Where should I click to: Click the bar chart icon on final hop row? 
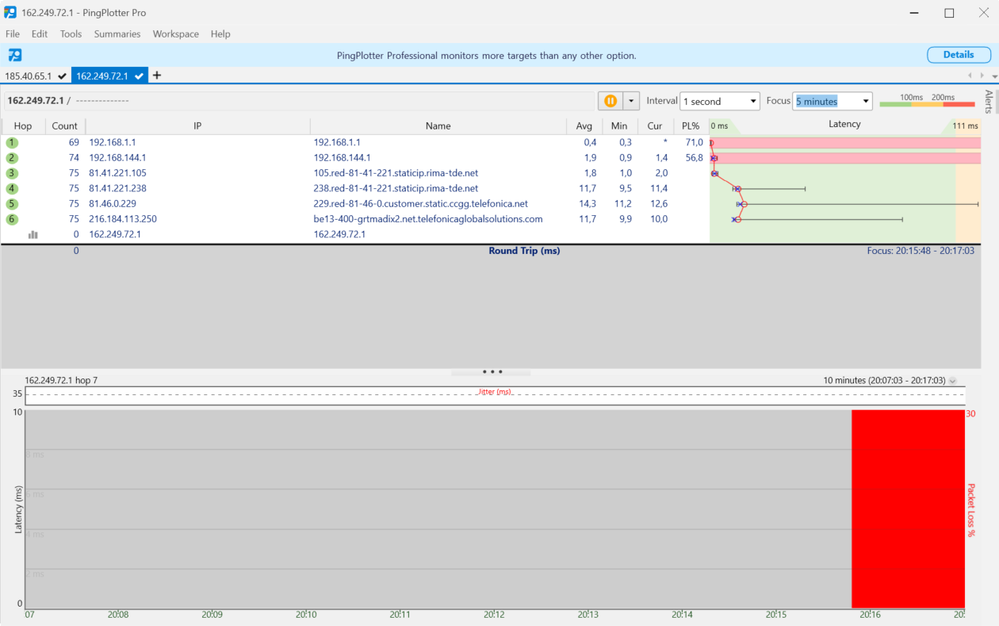[33, 234]
